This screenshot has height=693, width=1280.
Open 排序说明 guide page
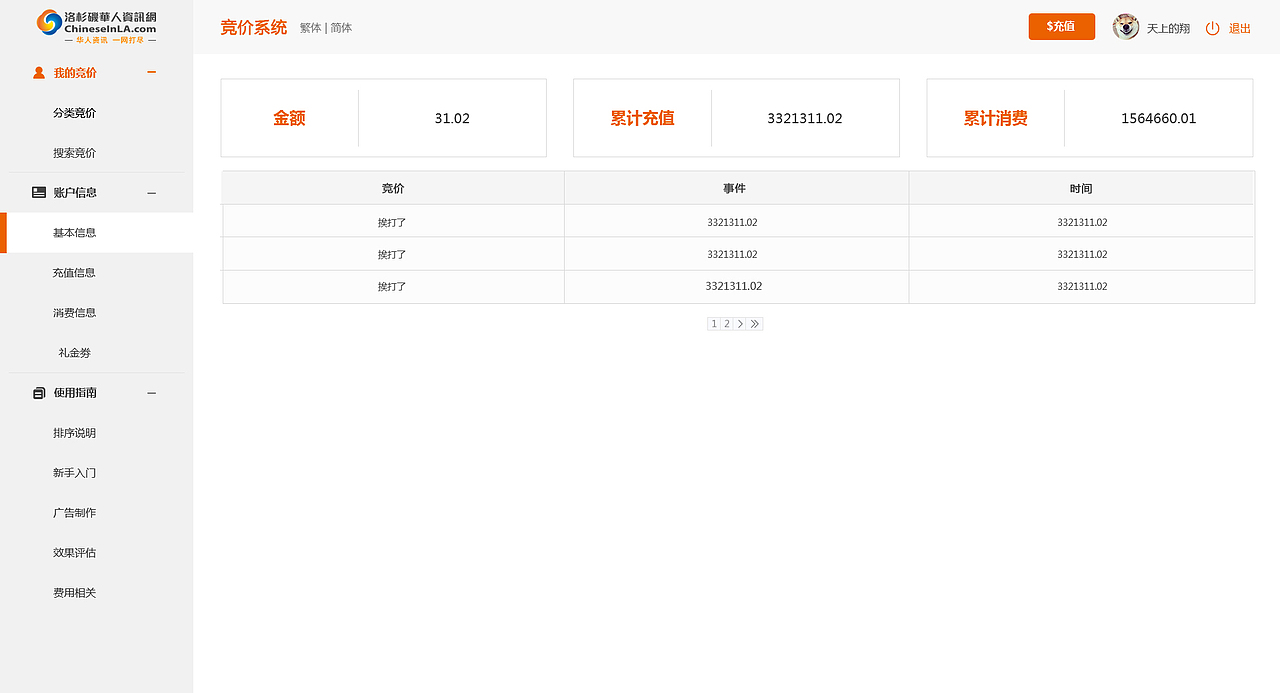[x=75, y=433]
